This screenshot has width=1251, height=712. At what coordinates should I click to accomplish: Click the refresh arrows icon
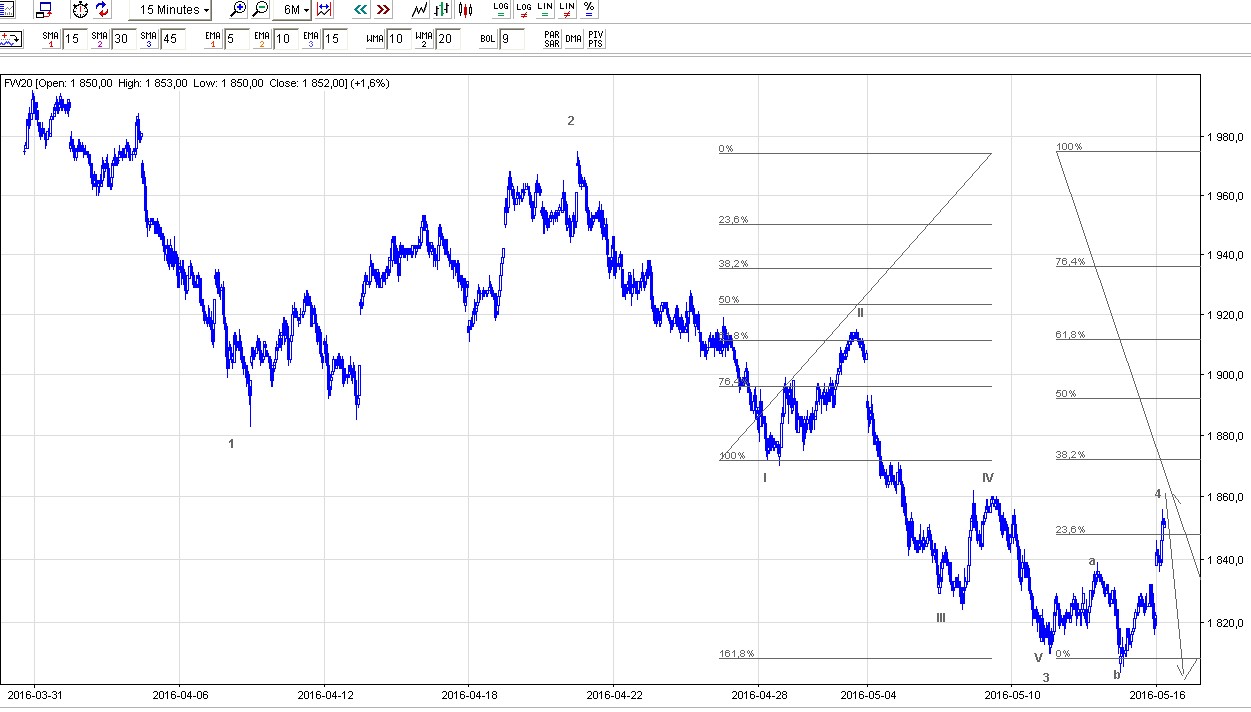point(102,10)
